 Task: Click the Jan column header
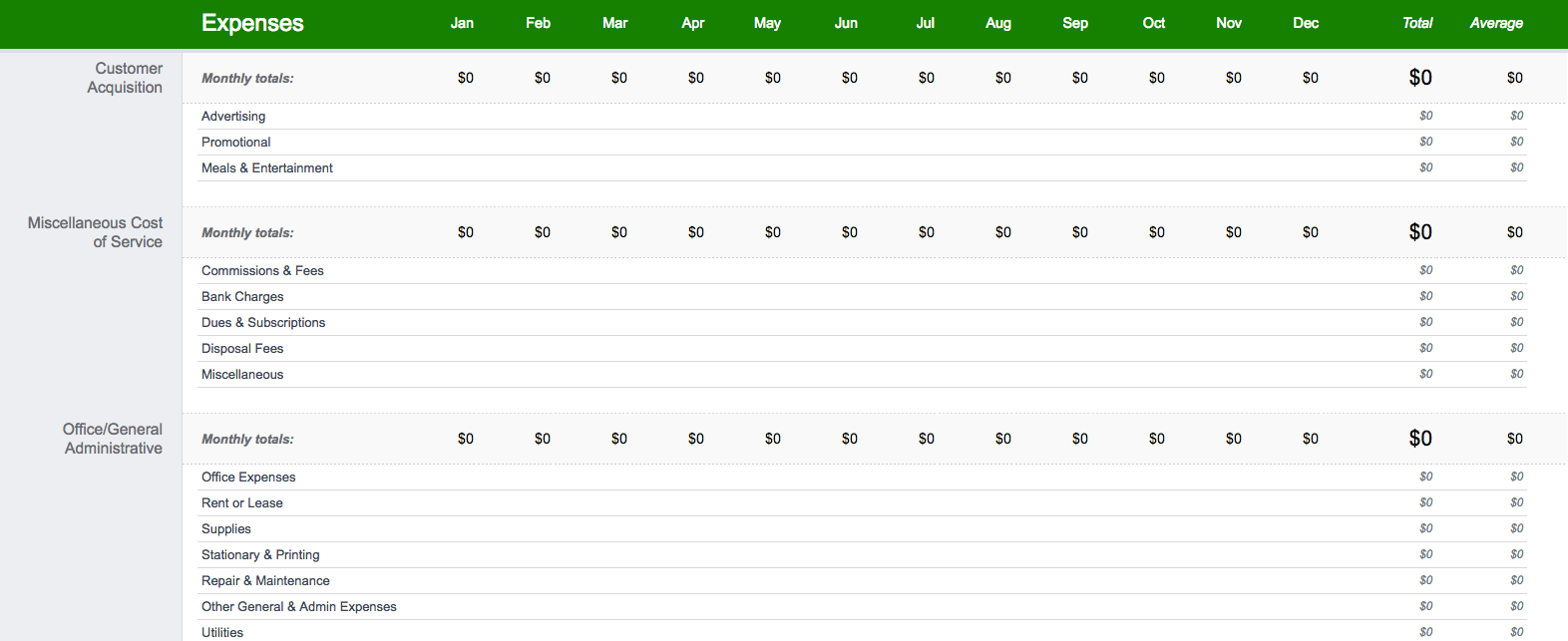coord(462,23)
